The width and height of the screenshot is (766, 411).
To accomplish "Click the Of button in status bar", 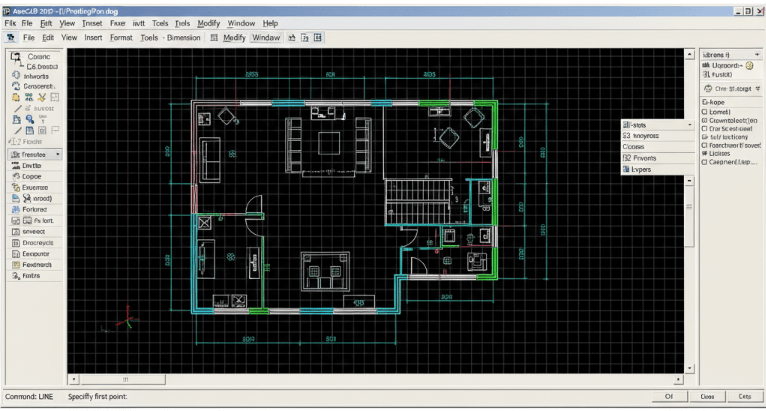I will [x=669, y=396].
